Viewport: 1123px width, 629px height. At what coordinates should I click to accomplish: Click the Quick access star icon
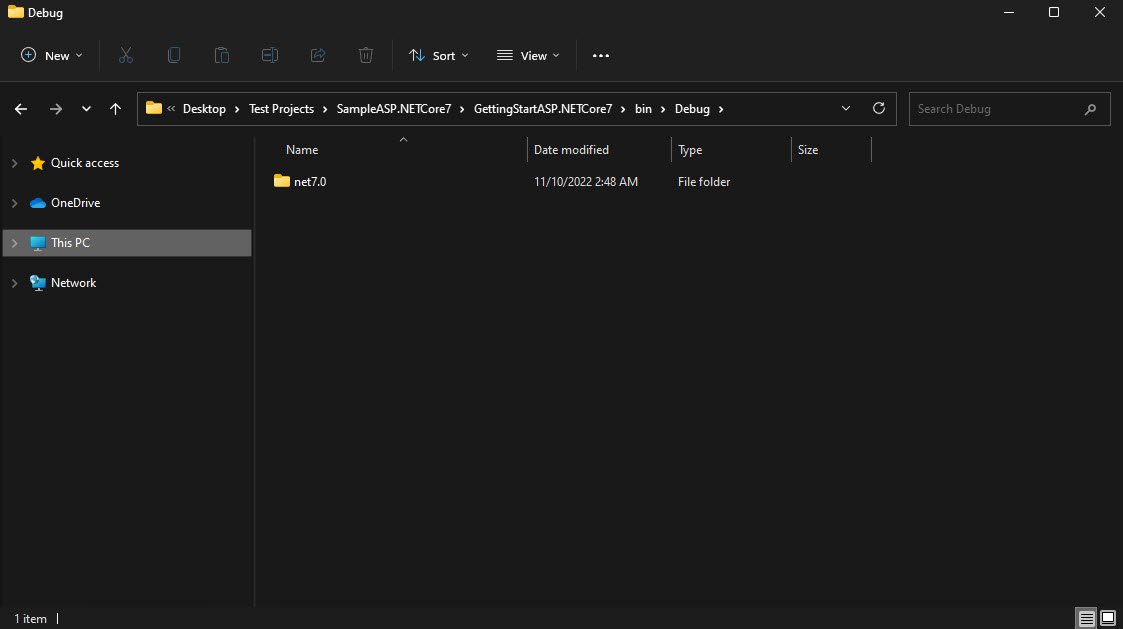click(x=38, y=162)
